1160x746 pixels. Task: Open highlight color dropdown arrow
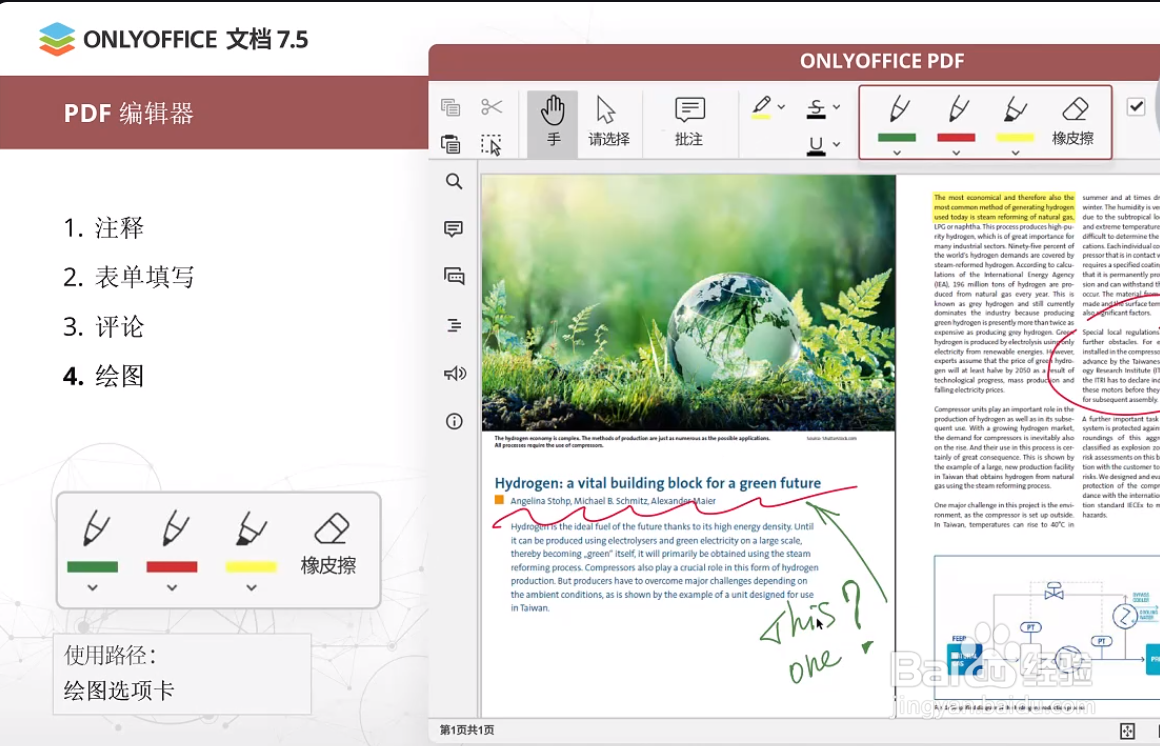click(x=781, y=107)
